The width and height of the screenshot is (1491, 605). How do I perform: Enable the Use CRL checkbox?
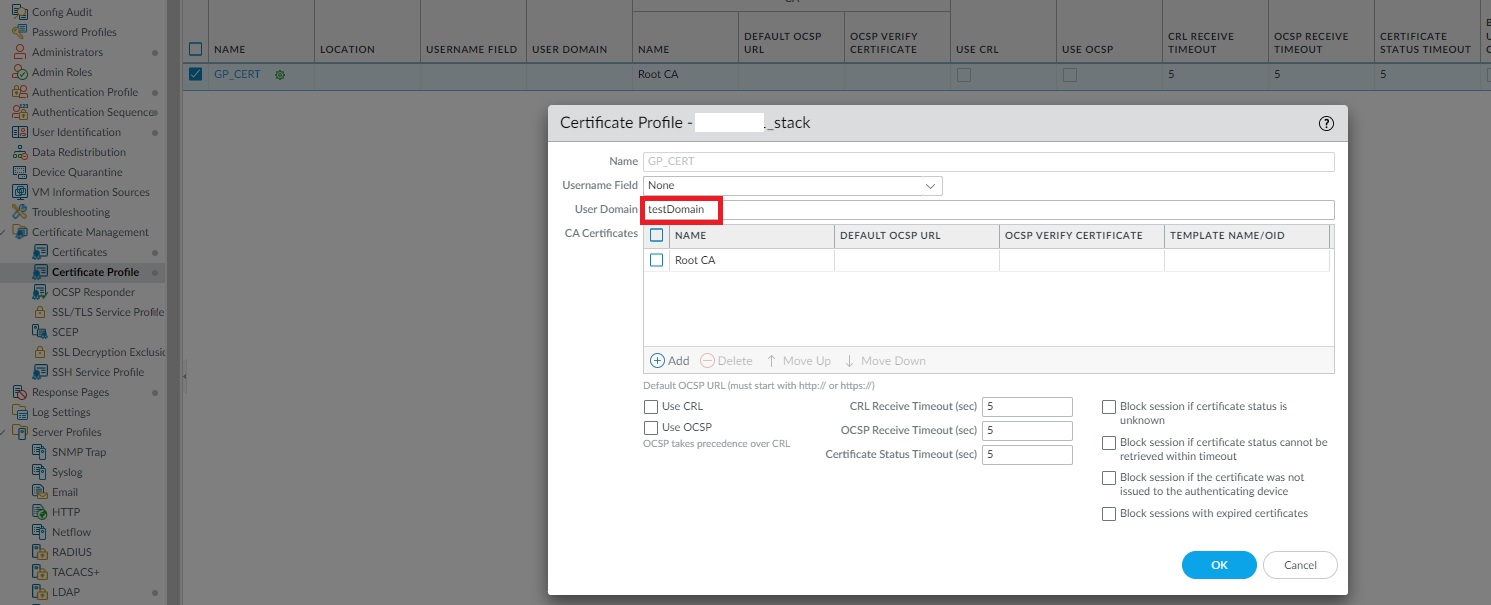click(651, 406)
